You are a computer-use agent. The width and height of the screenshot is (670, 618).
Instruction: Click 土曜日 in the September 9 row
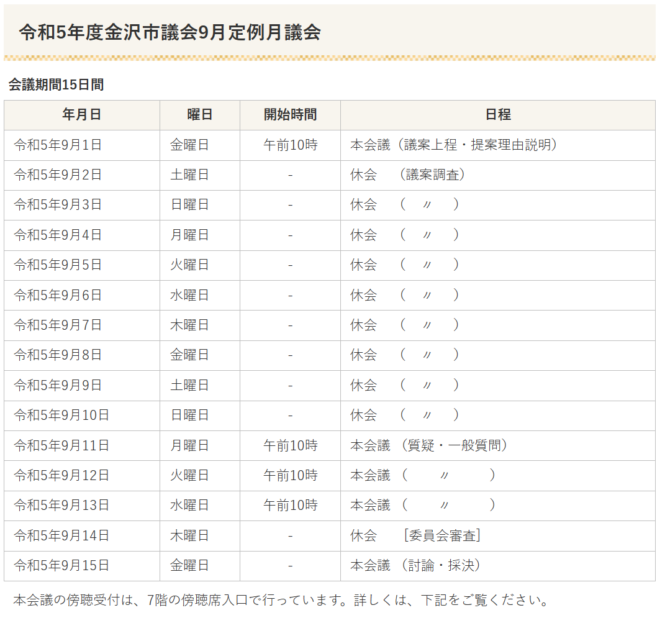coord(189,386)
